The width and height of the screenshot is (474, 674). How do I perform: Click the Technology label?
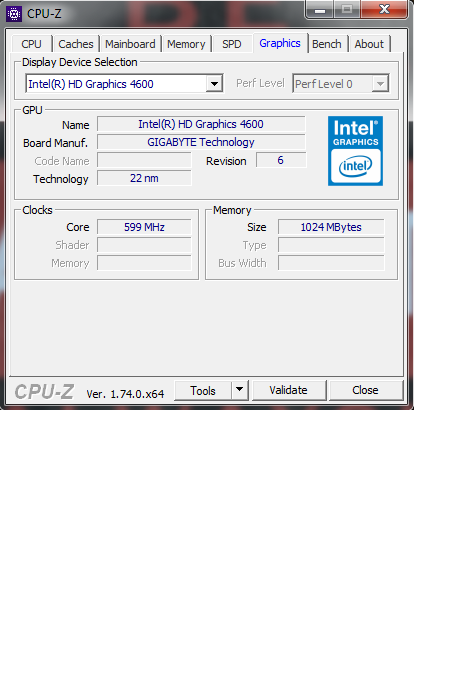[61, 179]
